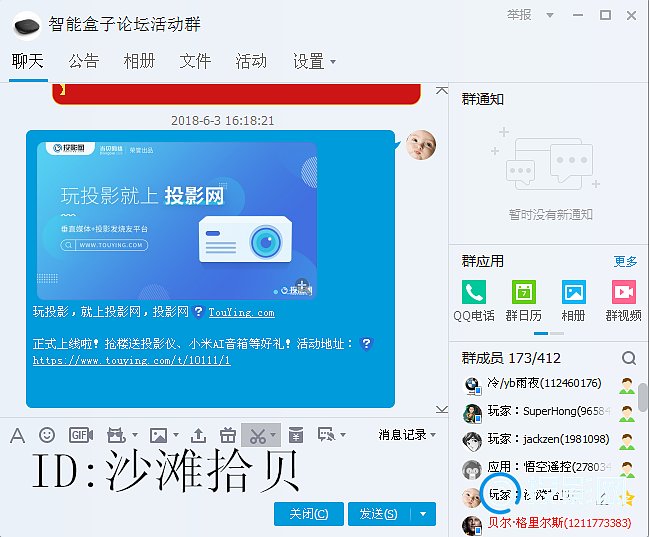Expand the 设置 dropdown menu
The width and height of the screenshot is (649, 537).
(x=314, y=61)
